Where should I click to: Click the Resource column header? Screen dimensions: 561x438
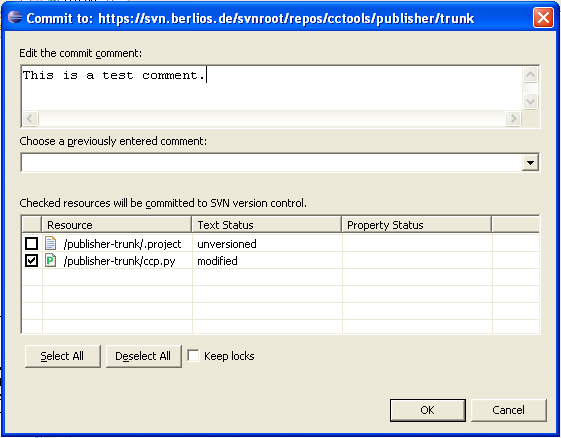coord(117,225)
